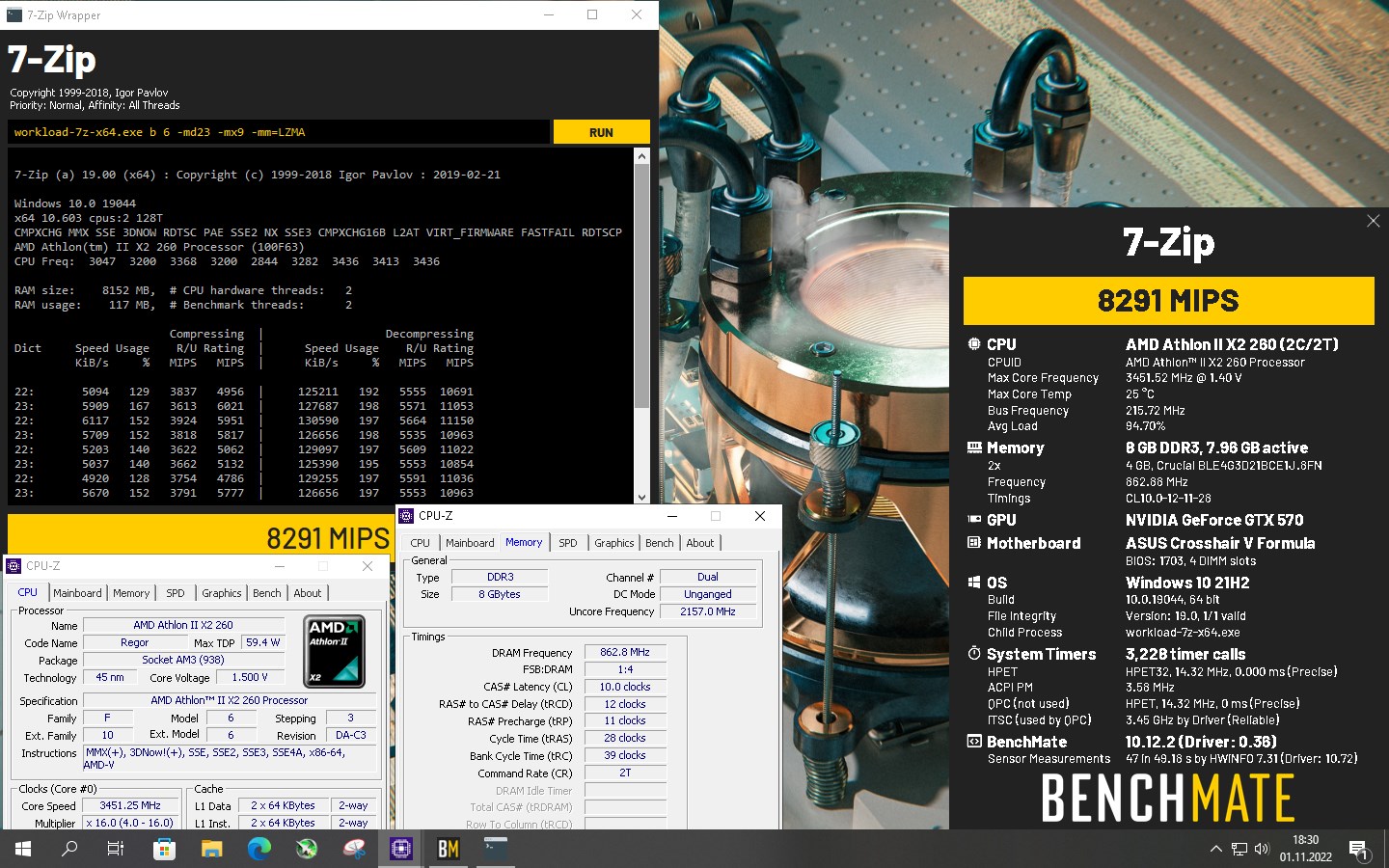The height and width of the screenshot is (868, 1389).
Task: Select Mainboard tab in CPU-Z Processor window
Action: tap(77, 593)
